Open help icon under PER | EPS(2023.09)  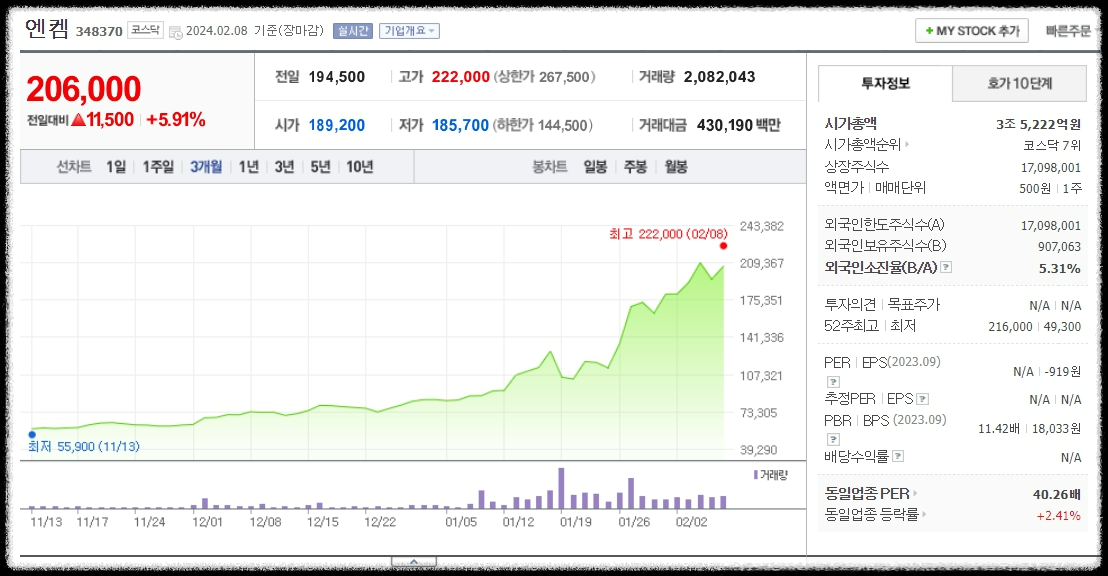[834, 382]
